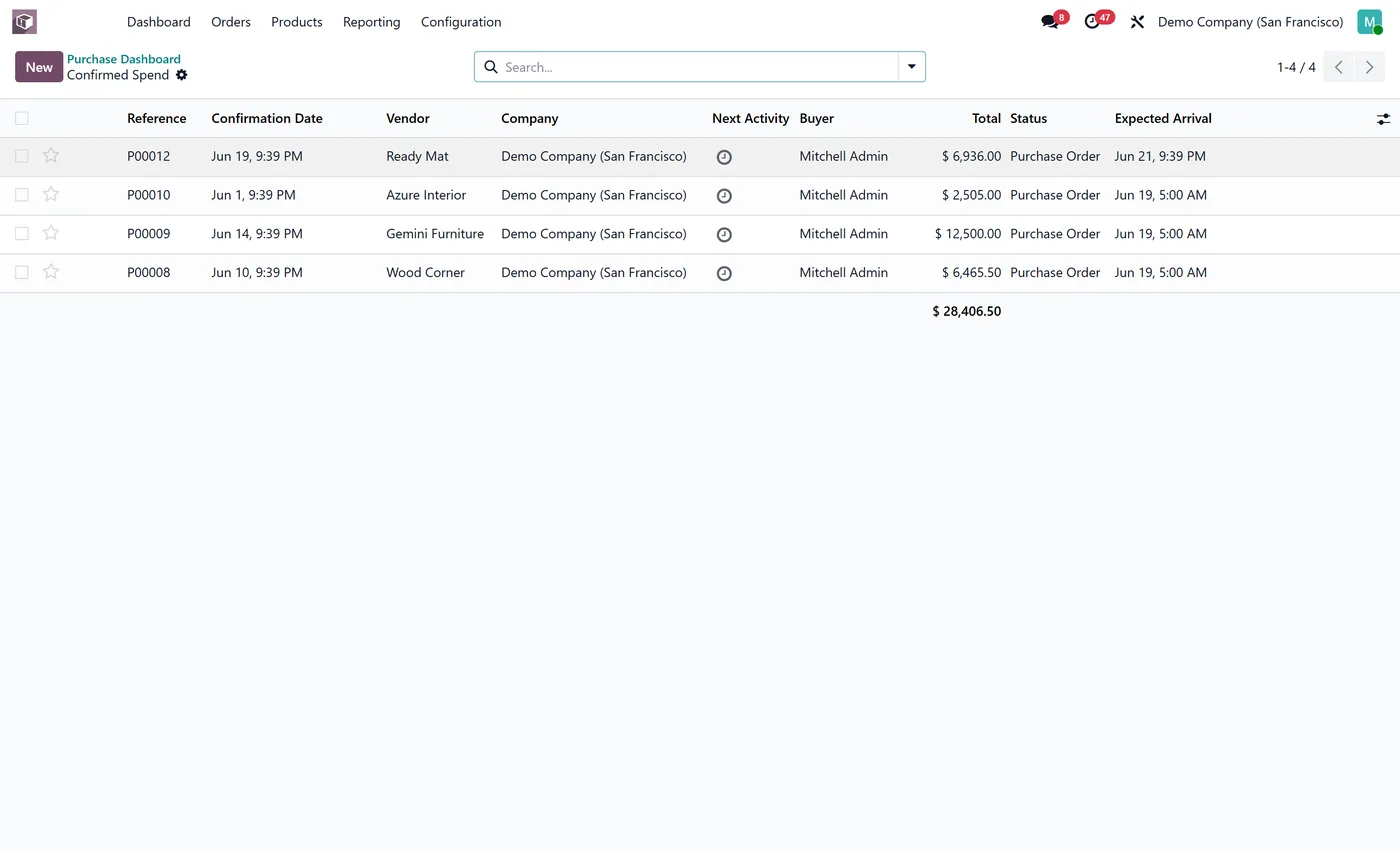Click the $ 6,936.00 total cell
The height and width of the screenshot is (851, 1400).
(x=971, y=156)
